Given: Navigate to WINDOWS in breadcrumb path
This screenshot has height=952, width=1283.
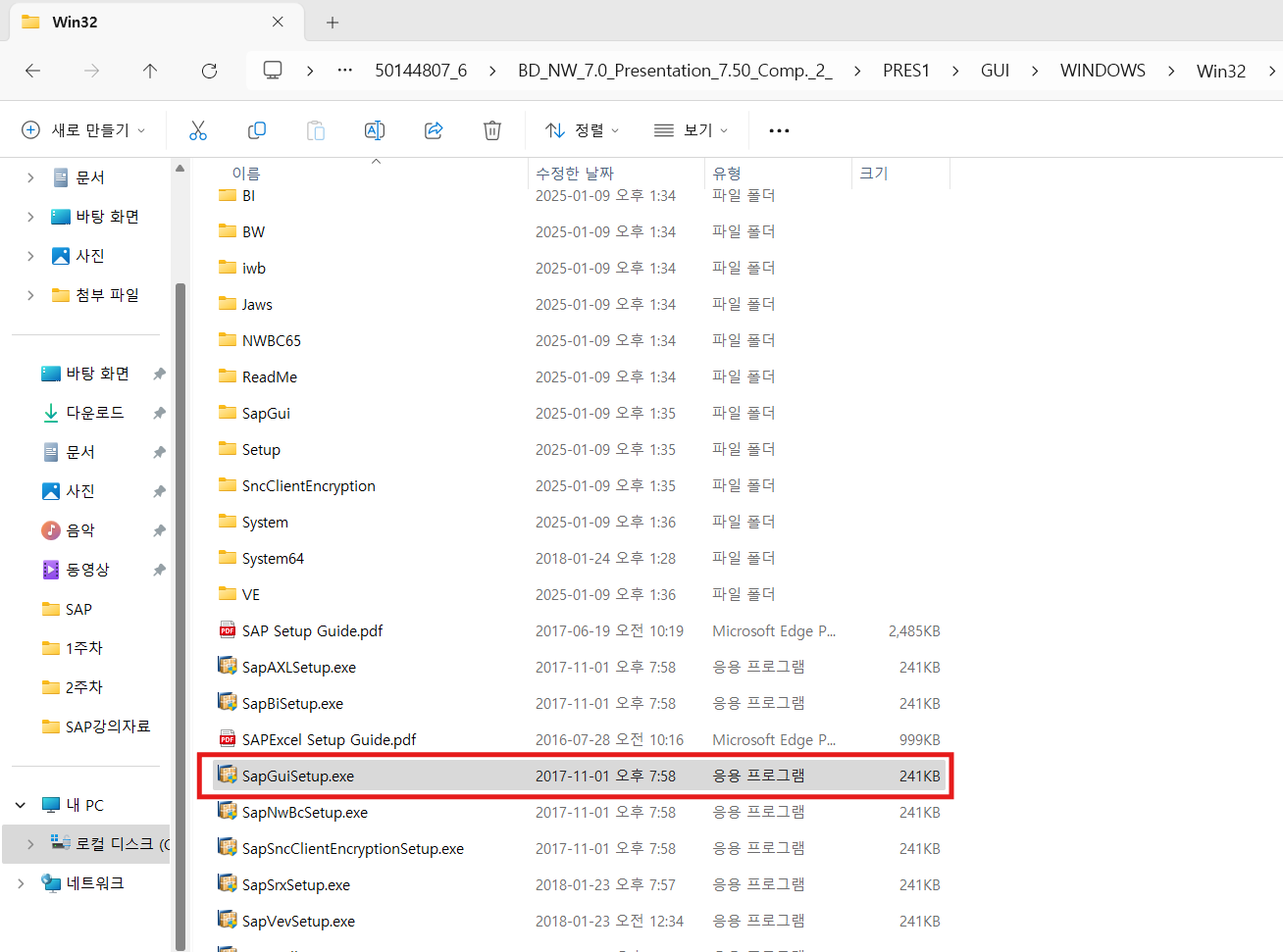Looking at the screenshot, I should pyautogui.click(x=1103, y=71).
